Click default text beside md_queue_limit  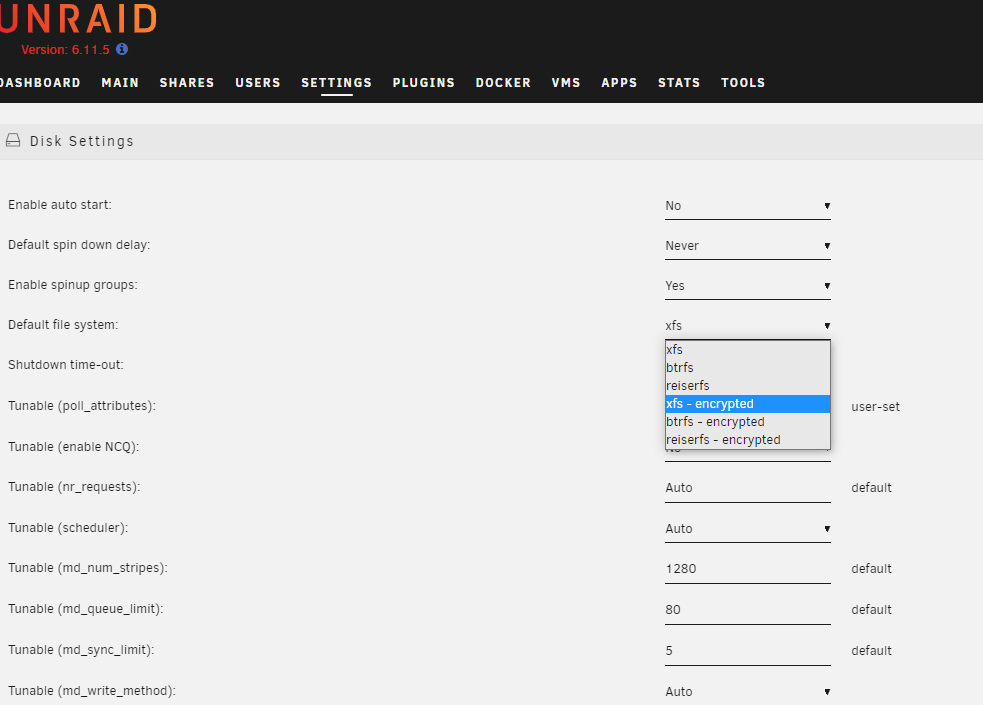point(871,610)
